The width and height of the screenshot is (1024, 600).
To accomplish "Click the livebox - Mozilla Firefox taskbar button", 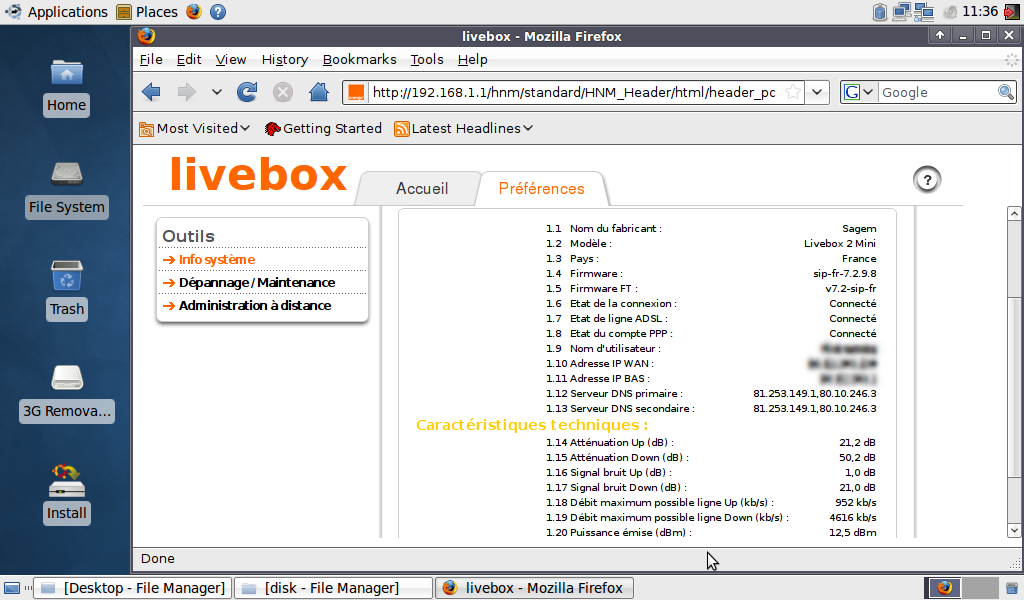I will click(x=534, y=588).
